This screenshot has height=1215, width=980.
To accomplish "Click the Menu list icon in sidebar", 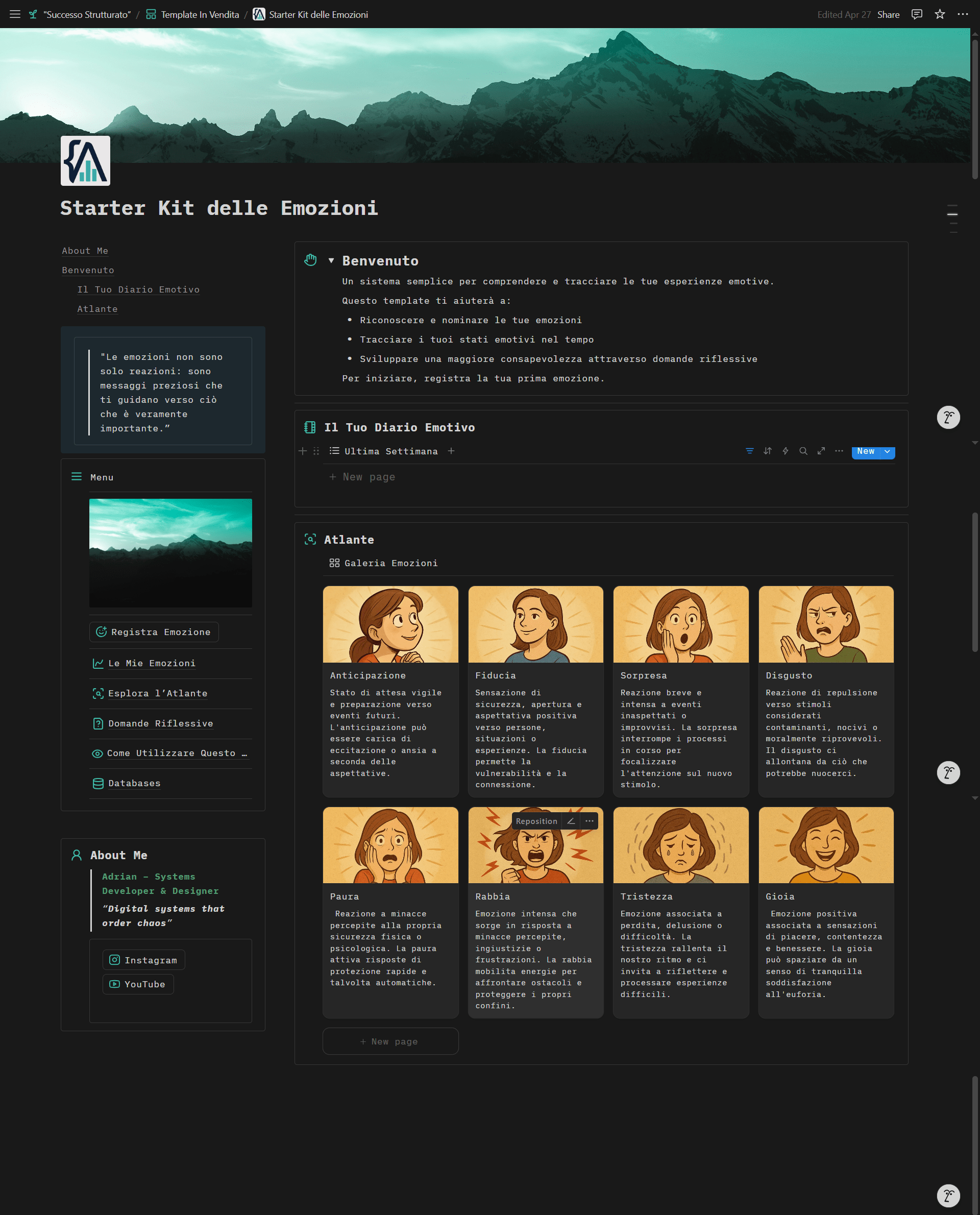I will pyautogui.click(x=77, y=477).
